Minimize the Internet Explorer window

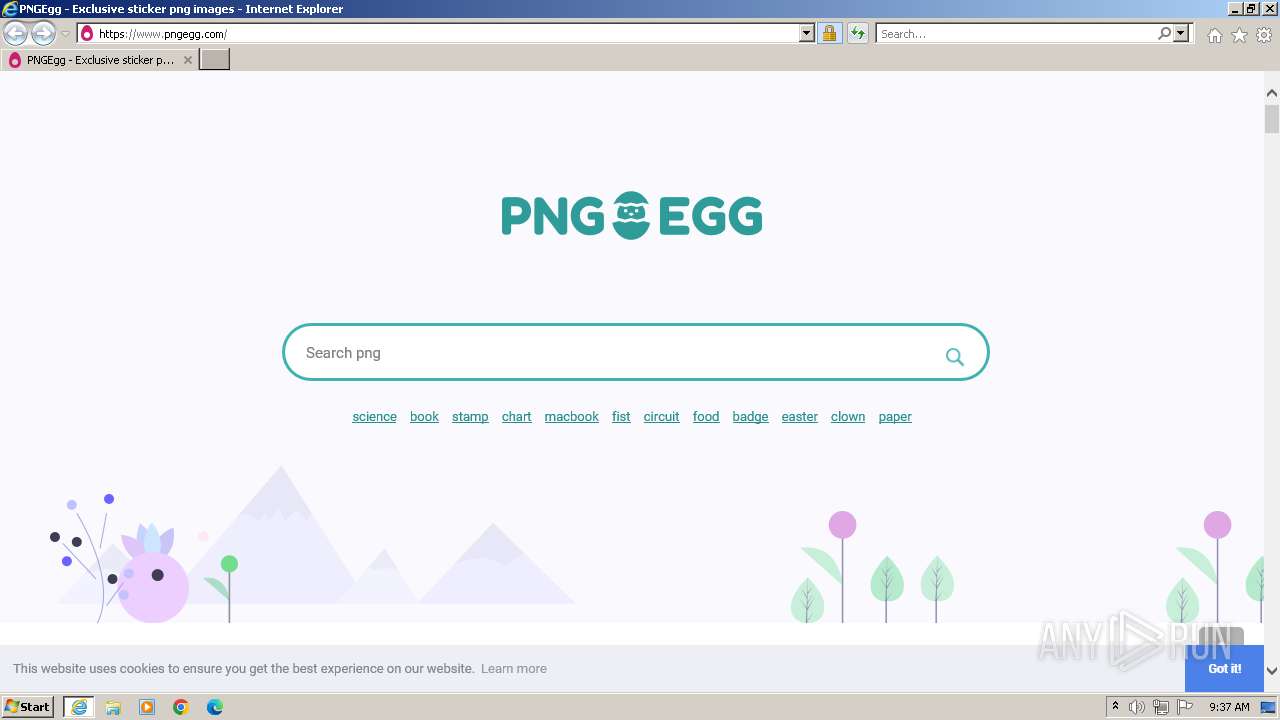[x=1235, y=9]
